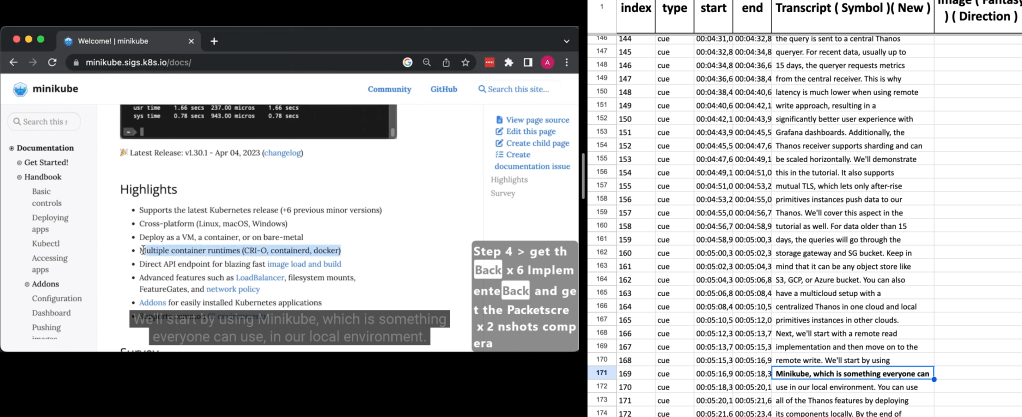Select the 'Welcome! | minikube' tab
1022x417 pixels.
coord(128,41)
